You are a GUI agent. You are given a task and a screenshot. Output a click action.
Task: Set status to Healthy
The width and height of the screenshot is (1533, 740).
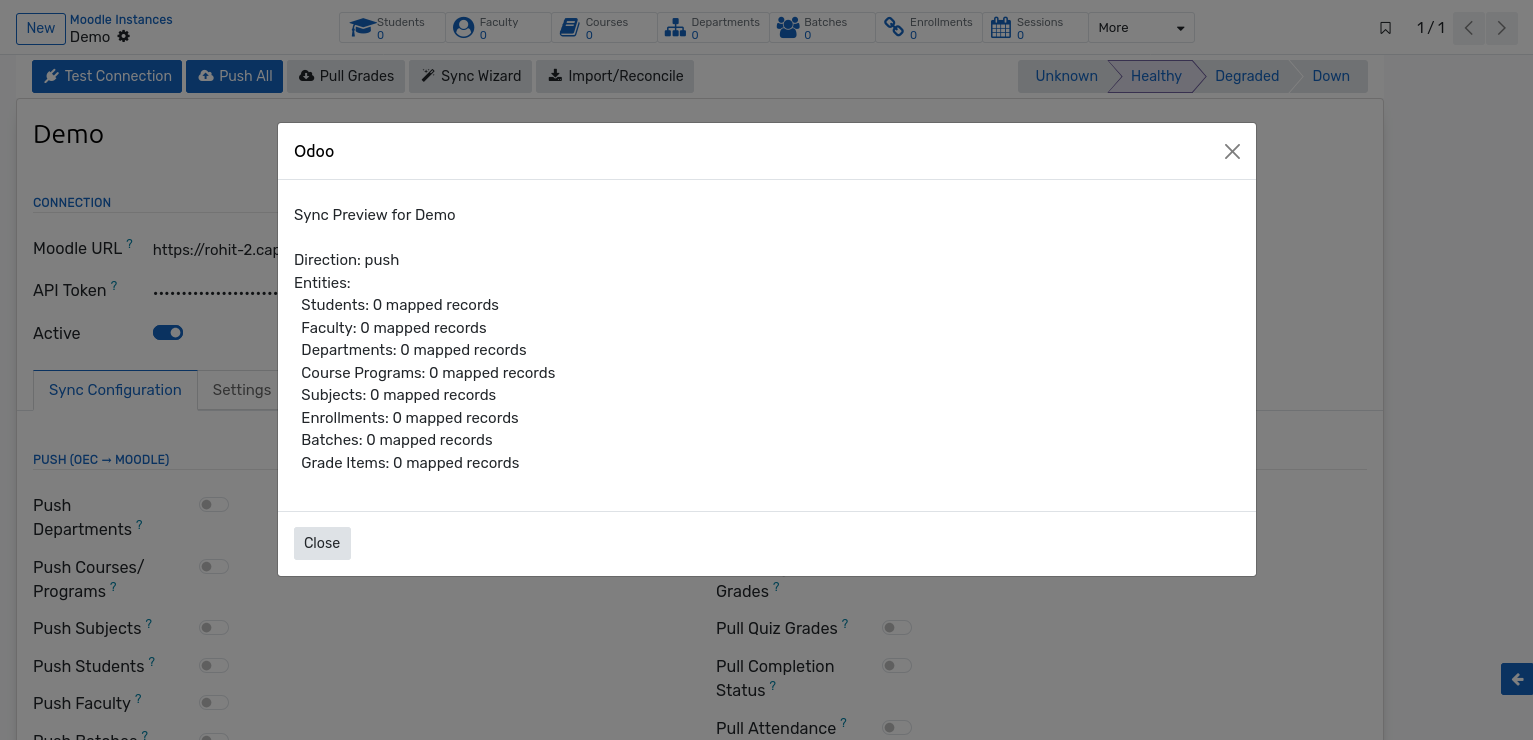[1156, 76]
